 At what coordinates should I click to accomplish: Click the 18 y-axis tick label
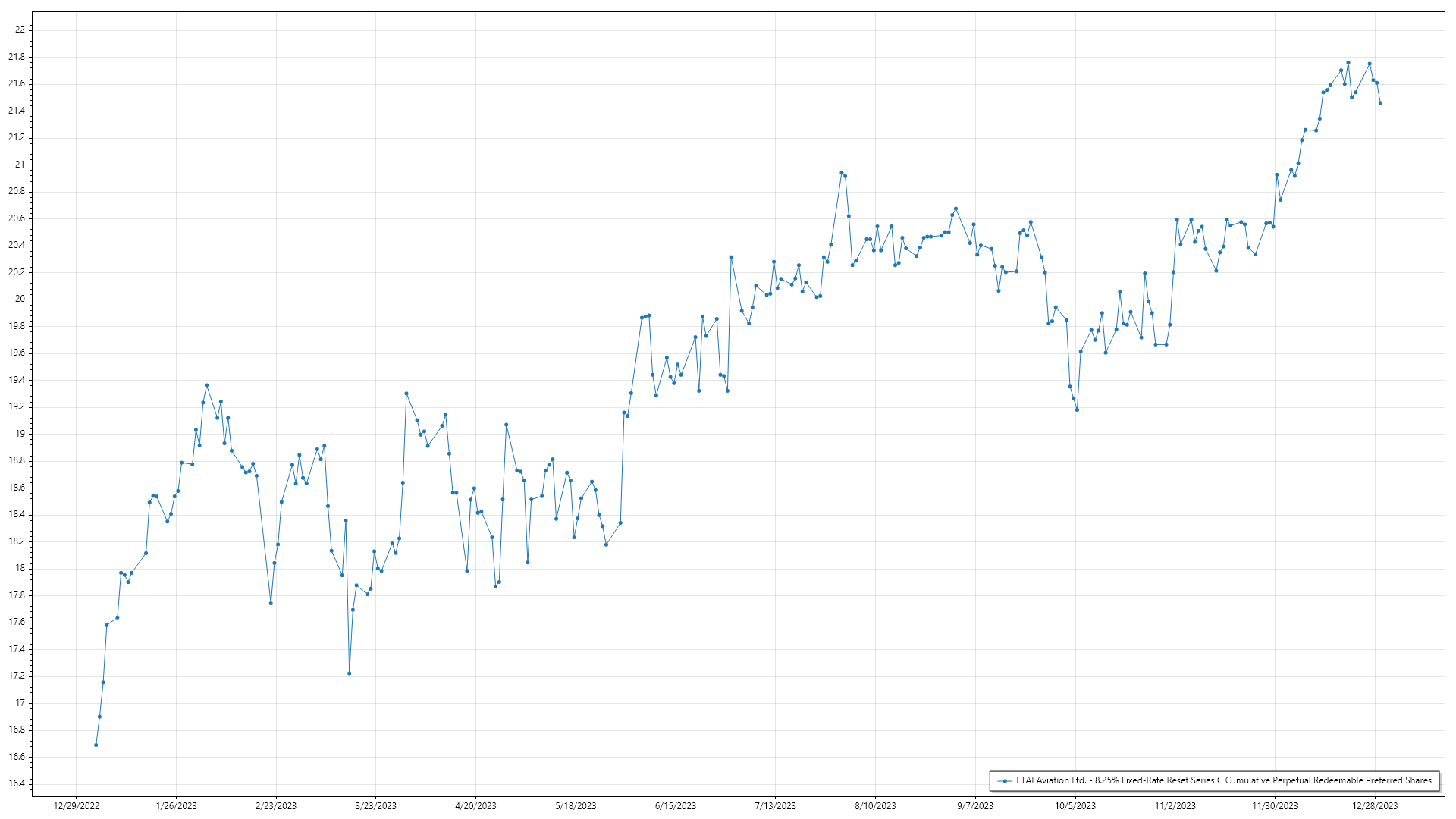(x=20, y=568)
